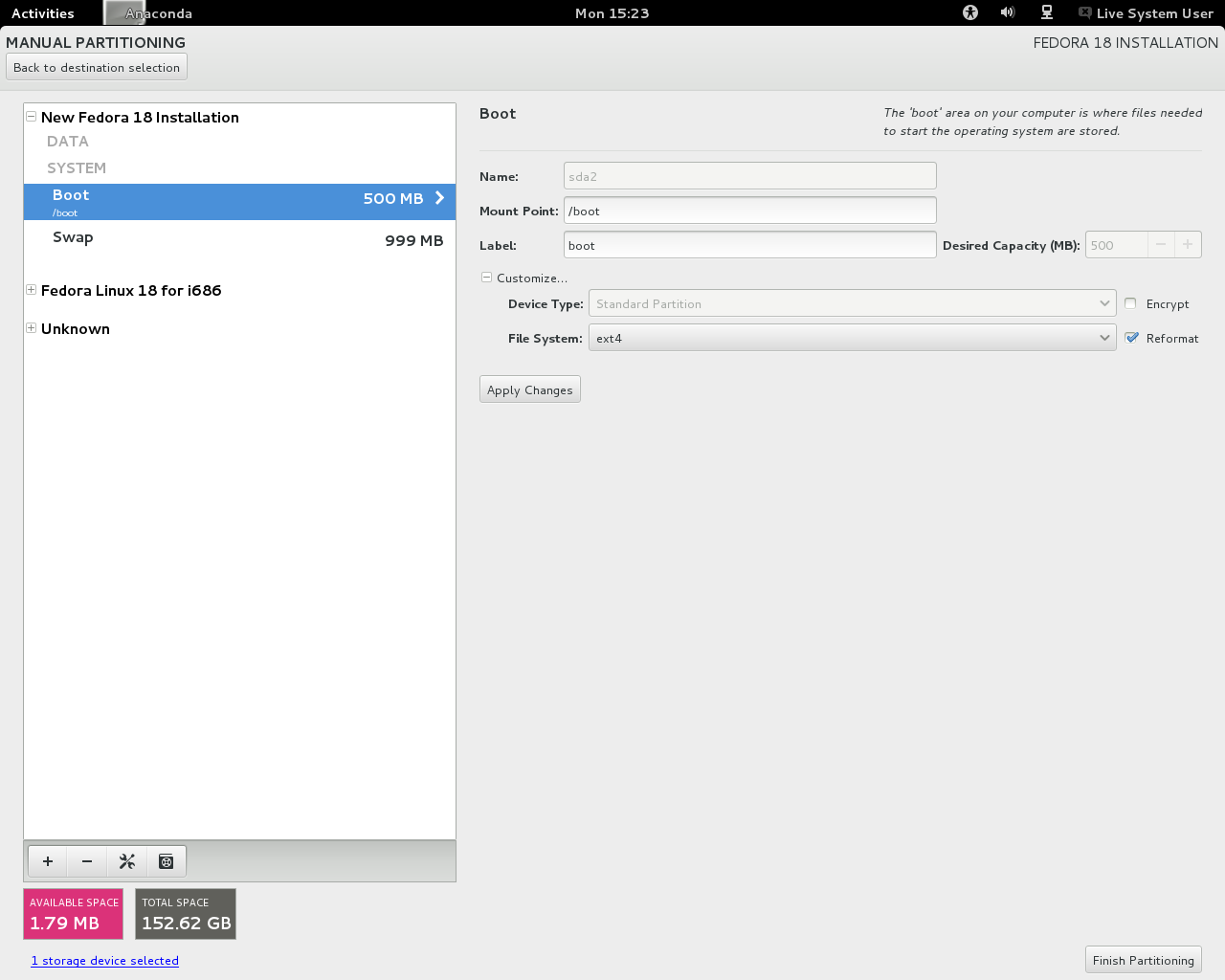1225x980 pixels.
Task: Expand Fedora Linux 18 for i686
Action: [32, 290]
